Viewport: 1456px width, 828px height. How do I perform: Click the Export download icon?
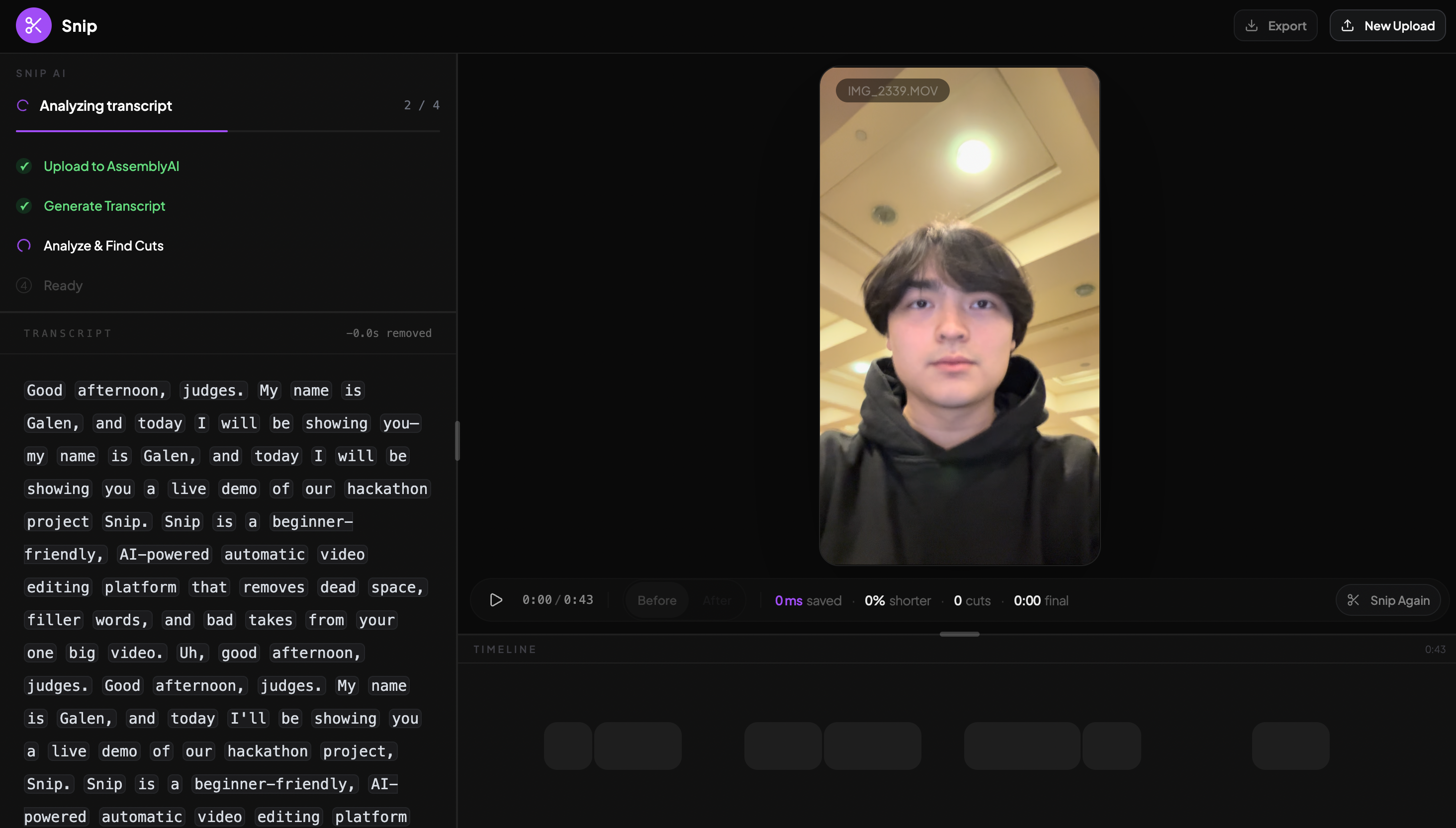[x=1251, y=25]
